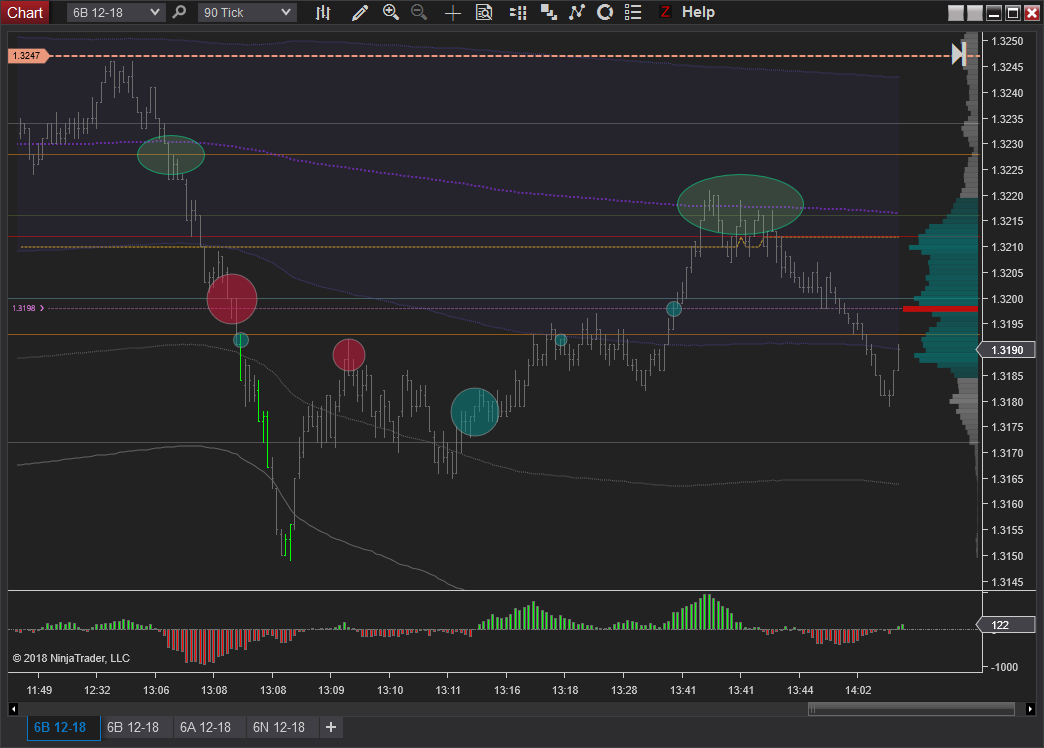Image resolution: width=1044 pixels, height=748 pixels.
Task: Click the horizontal scrollbar thumb
Action: [912, 709]
